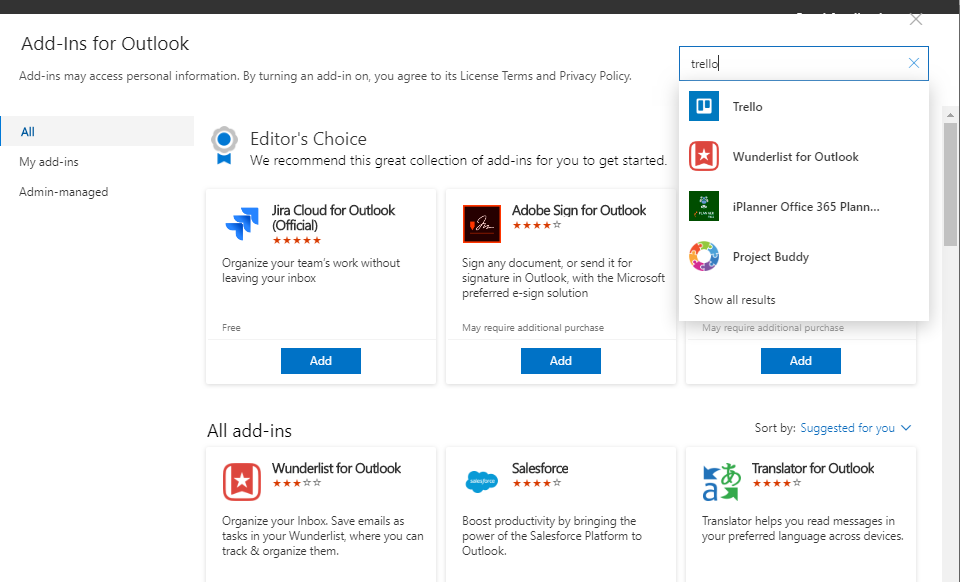Open the Jira Cloud for Outlook (Official) title
This screenshot has height=582, width=960.
click(334, 217)
